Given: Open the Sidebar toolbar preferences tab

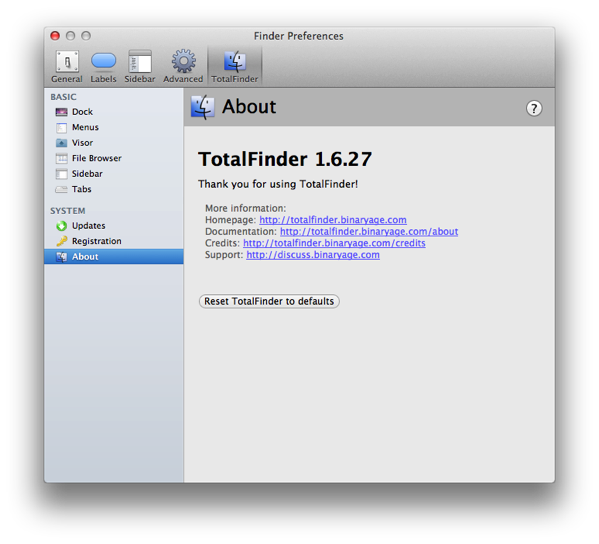Looking at the screenshot, I should point(139,66).
